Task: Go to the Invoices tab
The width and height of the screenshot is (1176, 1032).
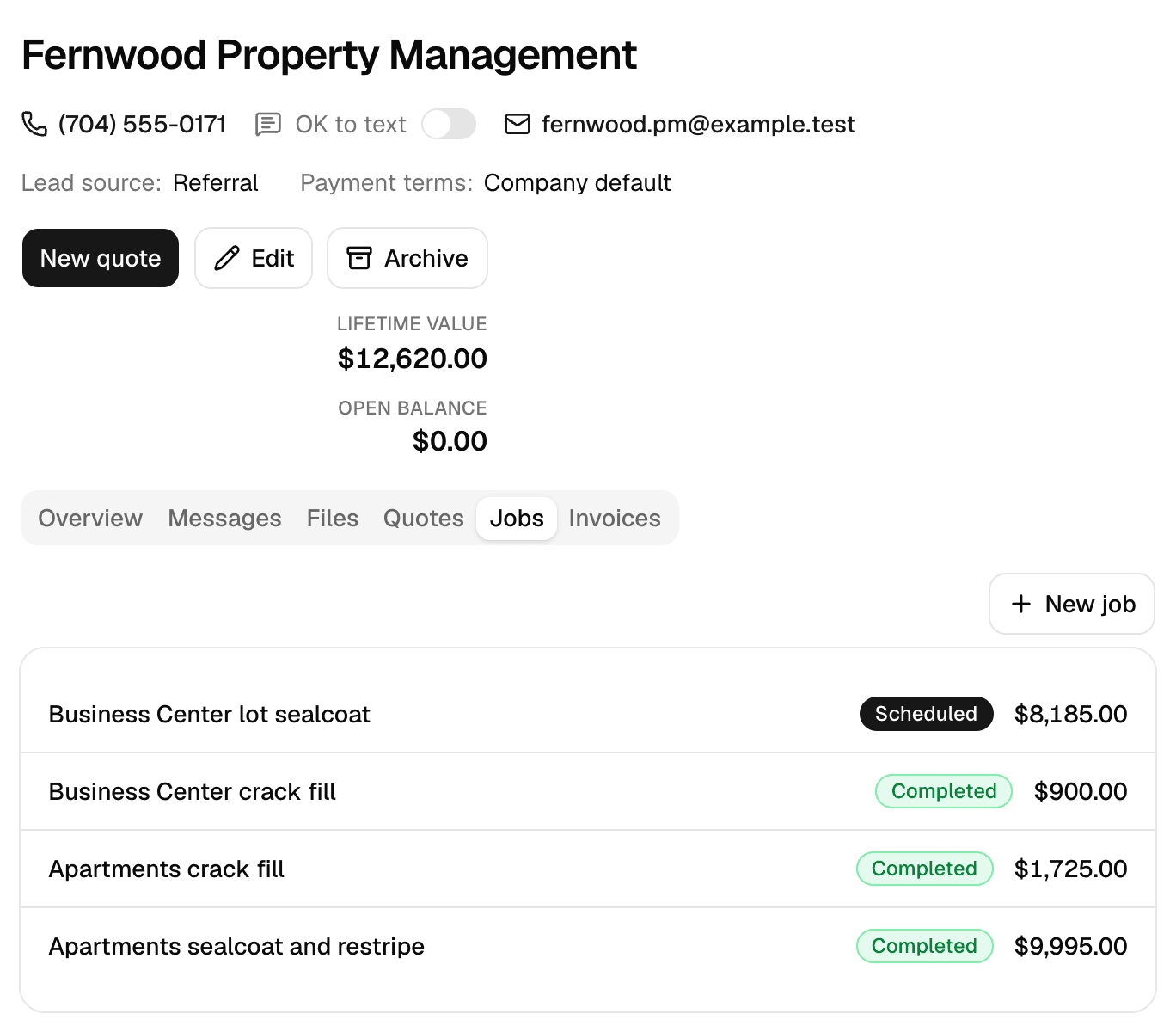Action: [x=615, y=518]
